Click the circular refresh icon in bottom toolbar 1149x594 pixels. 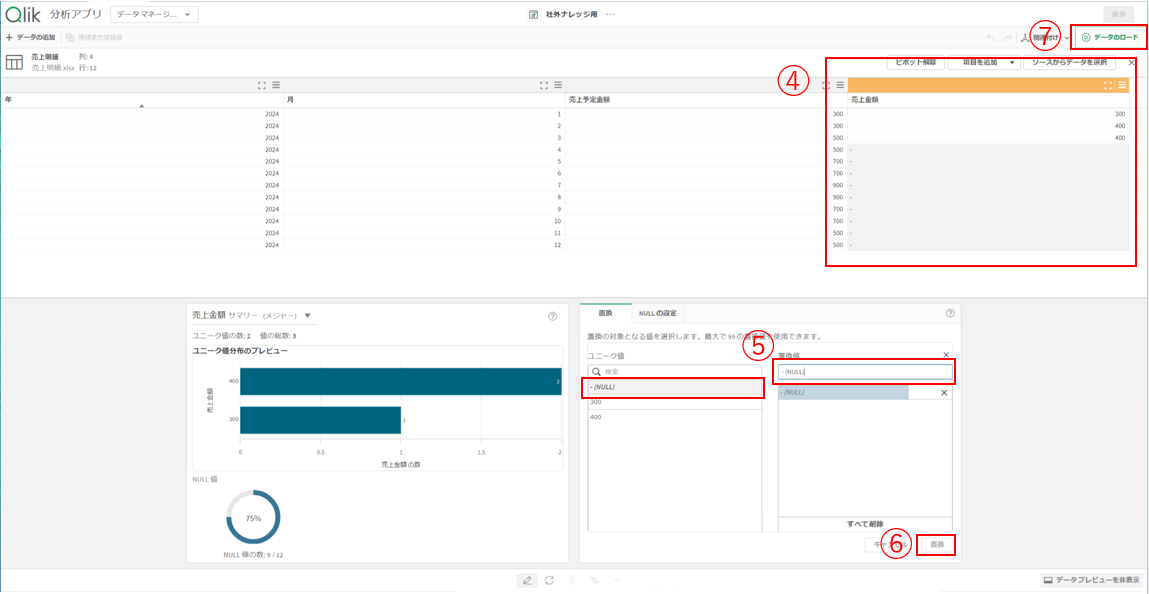tap(549, 579)
